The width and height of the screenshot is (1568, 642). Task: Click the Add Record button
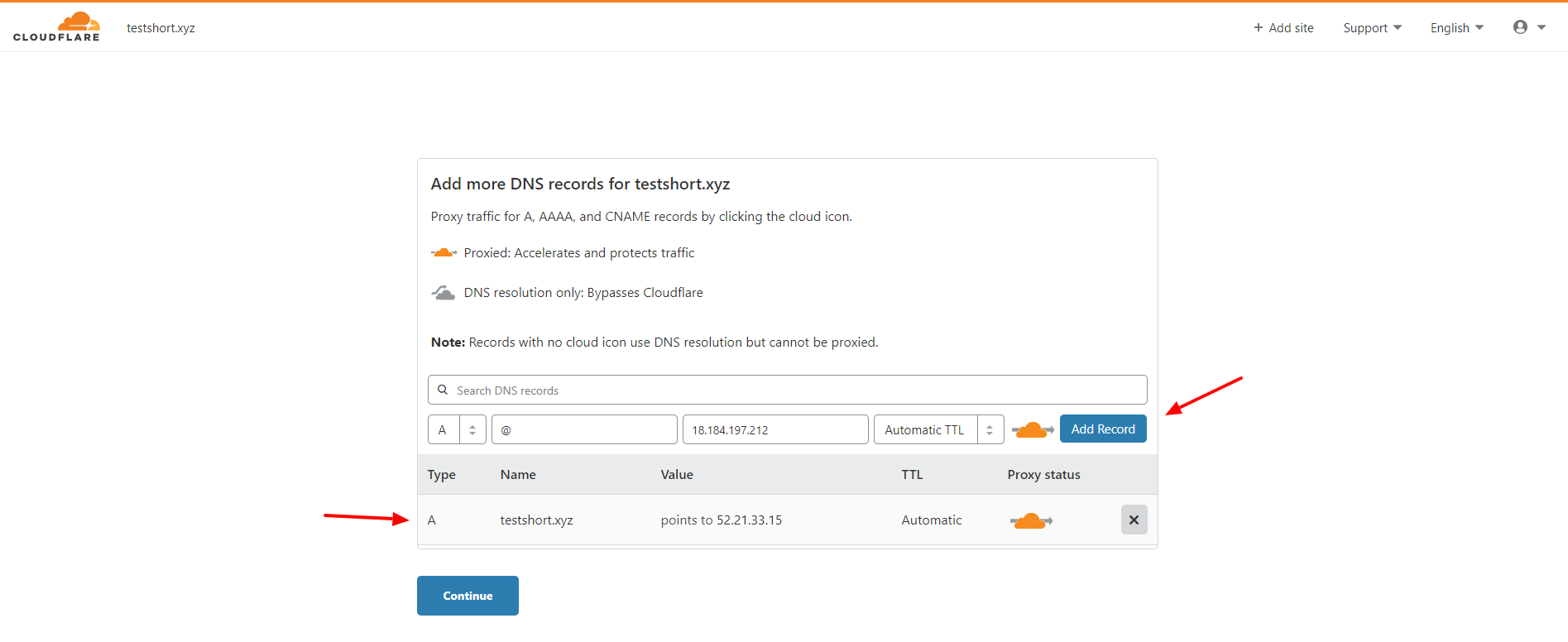[1103, 429]
